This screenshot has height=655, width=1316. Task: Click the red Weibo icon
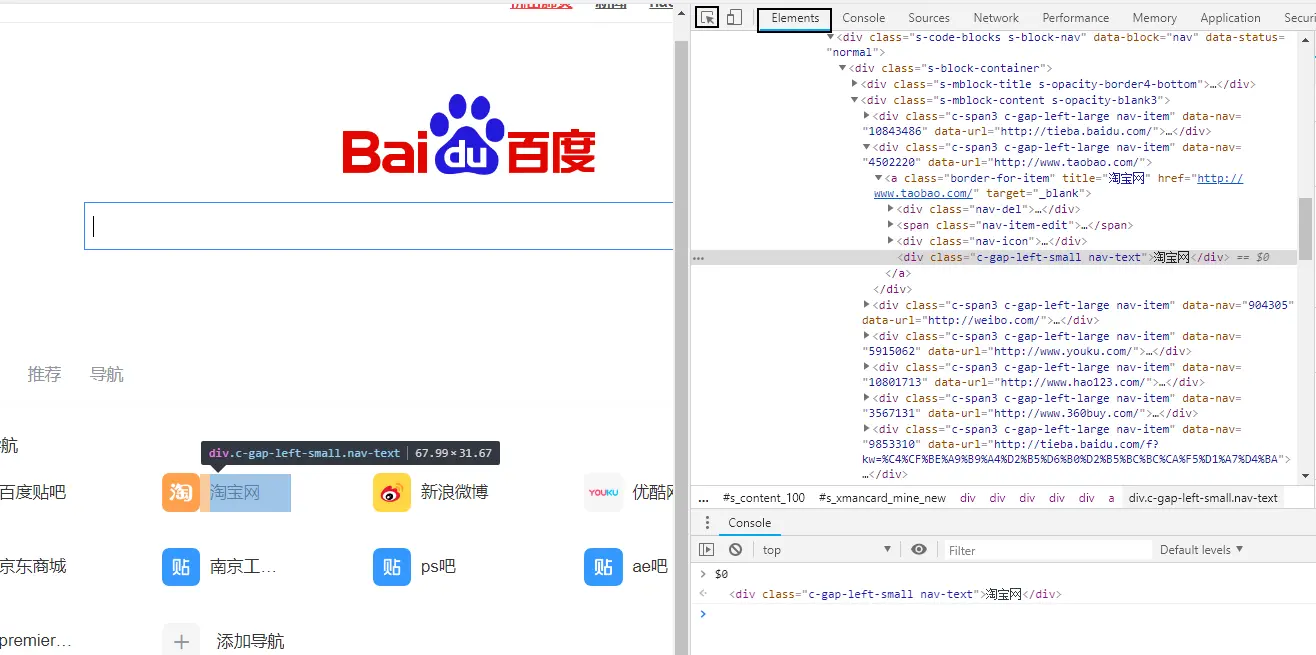[392, 492]
